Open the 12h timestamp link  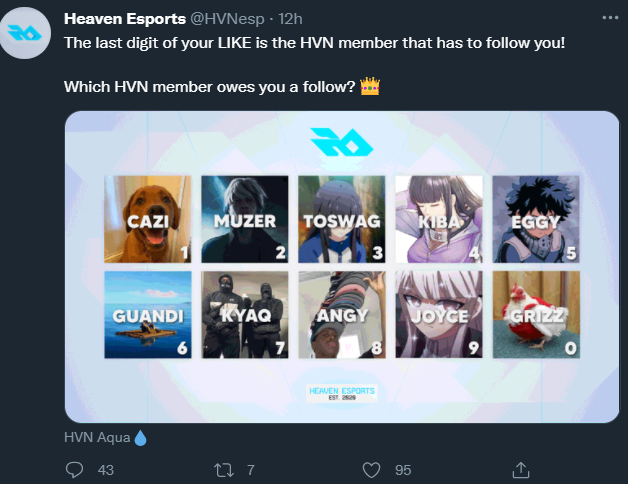(x=290, y=19)
